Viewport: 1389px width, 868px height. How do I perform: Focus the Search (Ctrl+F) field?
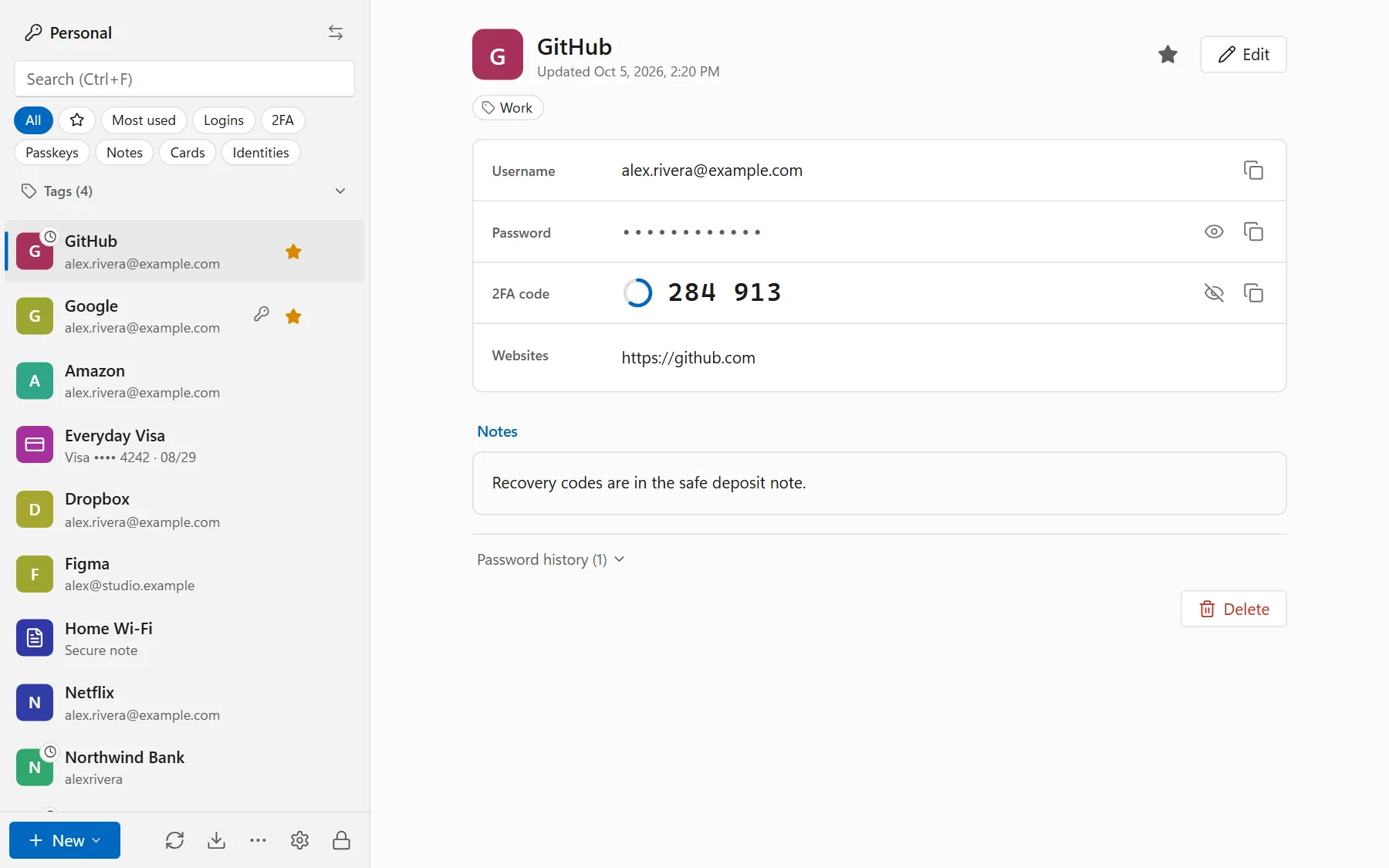(184, 79)
